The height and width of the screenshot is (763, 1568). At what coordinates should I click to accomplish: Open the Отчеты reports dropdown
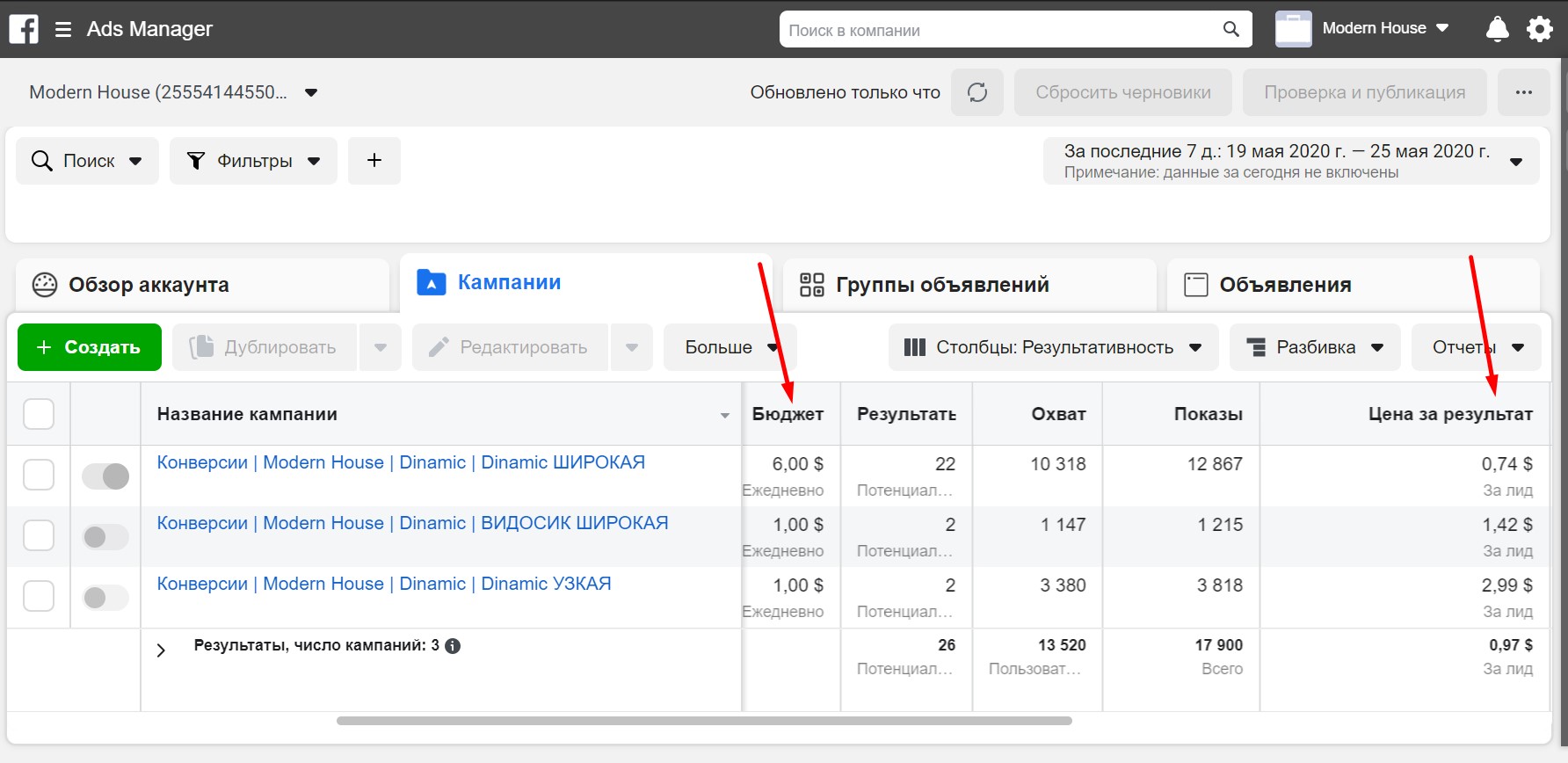tap(1477, 347)
